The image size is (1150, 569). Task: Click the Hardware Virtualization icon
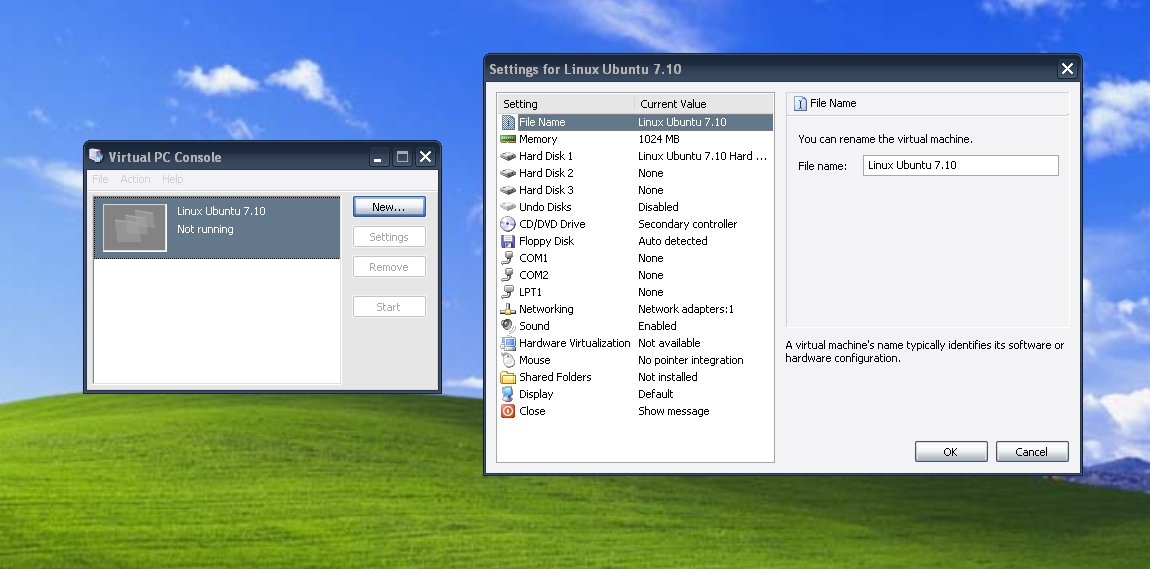click(508, 343)
